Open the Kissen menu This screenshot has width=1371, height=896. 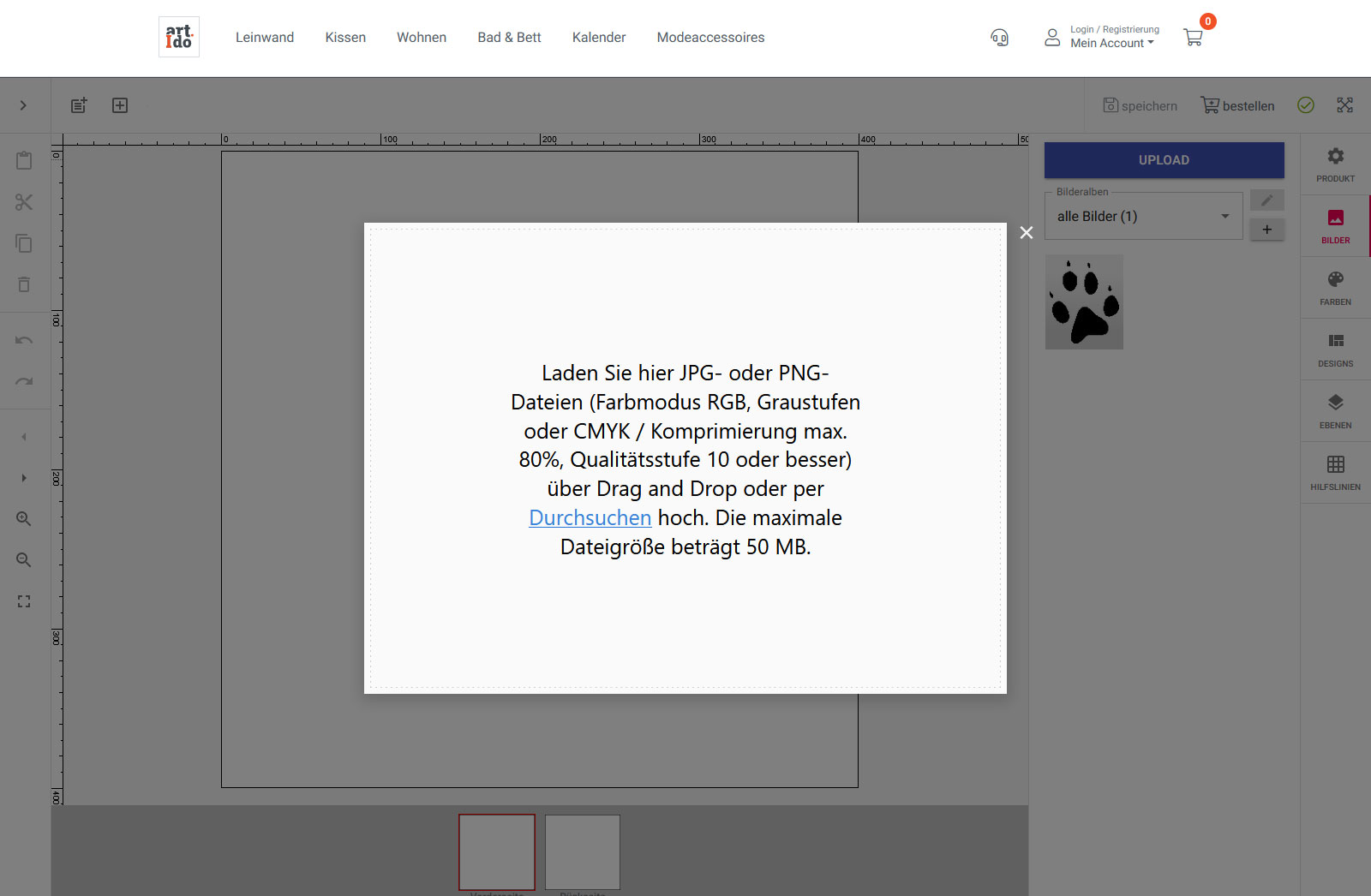click(x=345, y=38)
